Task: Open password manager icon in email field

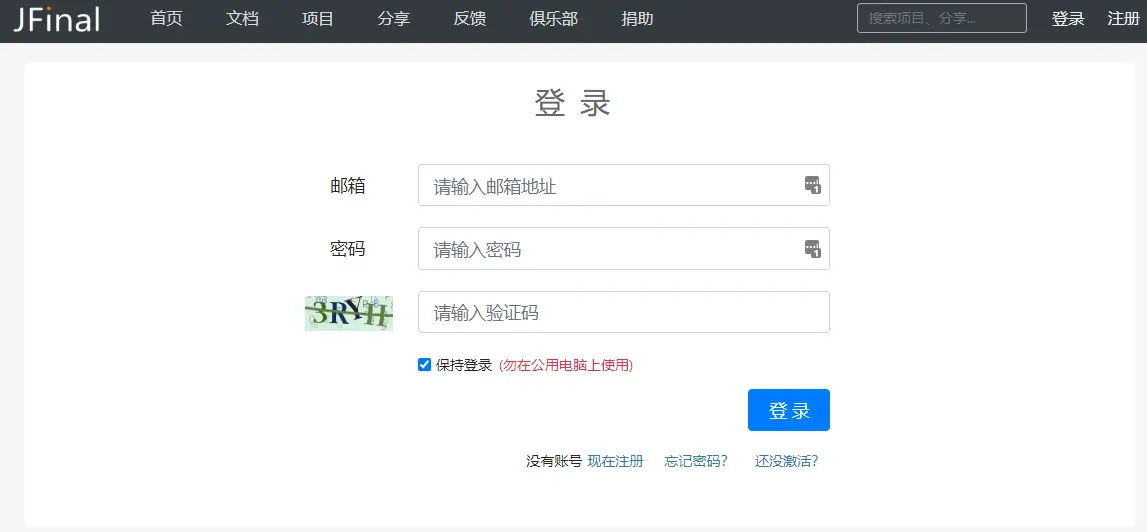Action: click(x=813, y=185)
